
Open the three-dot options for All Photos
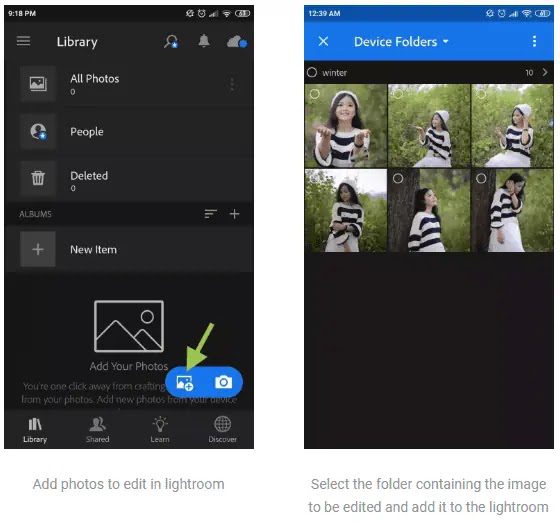pyautogui.click(x=232, y=84)
